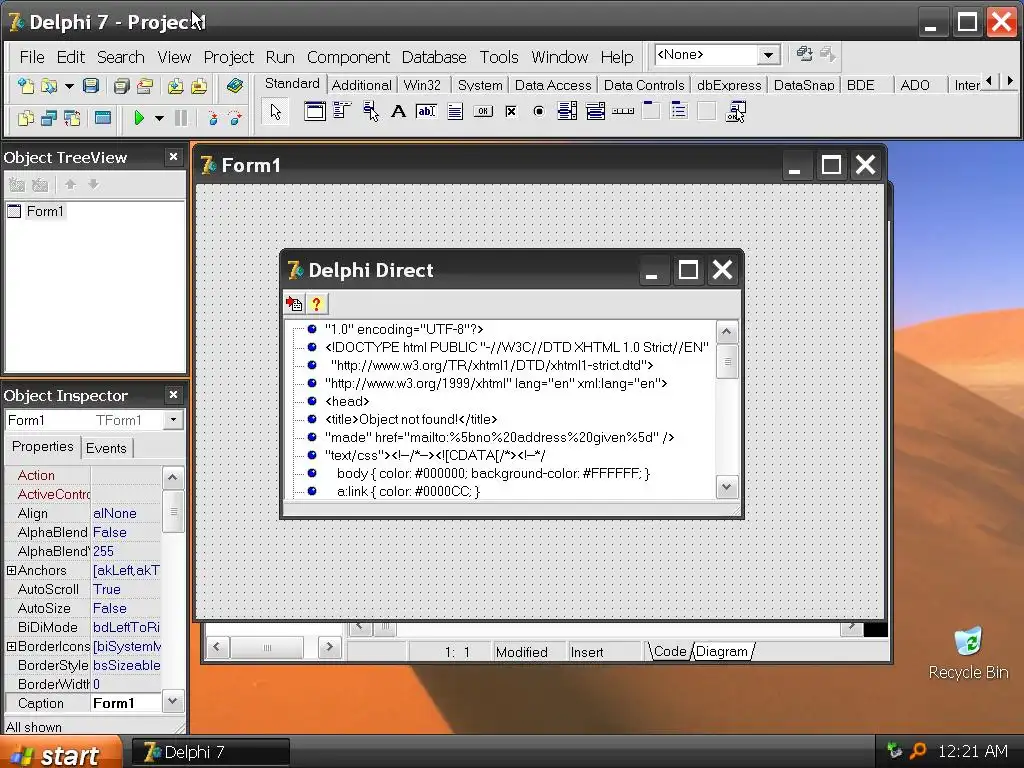Select the ListBox component icon
The width and height of the screenshot is (1024, 768).
pos(567,112)
